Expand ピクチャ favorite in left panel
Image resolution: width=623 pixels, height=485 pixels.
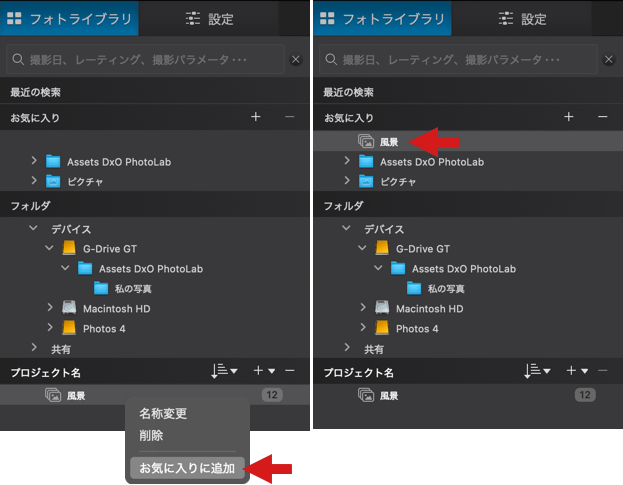point(34,180)
